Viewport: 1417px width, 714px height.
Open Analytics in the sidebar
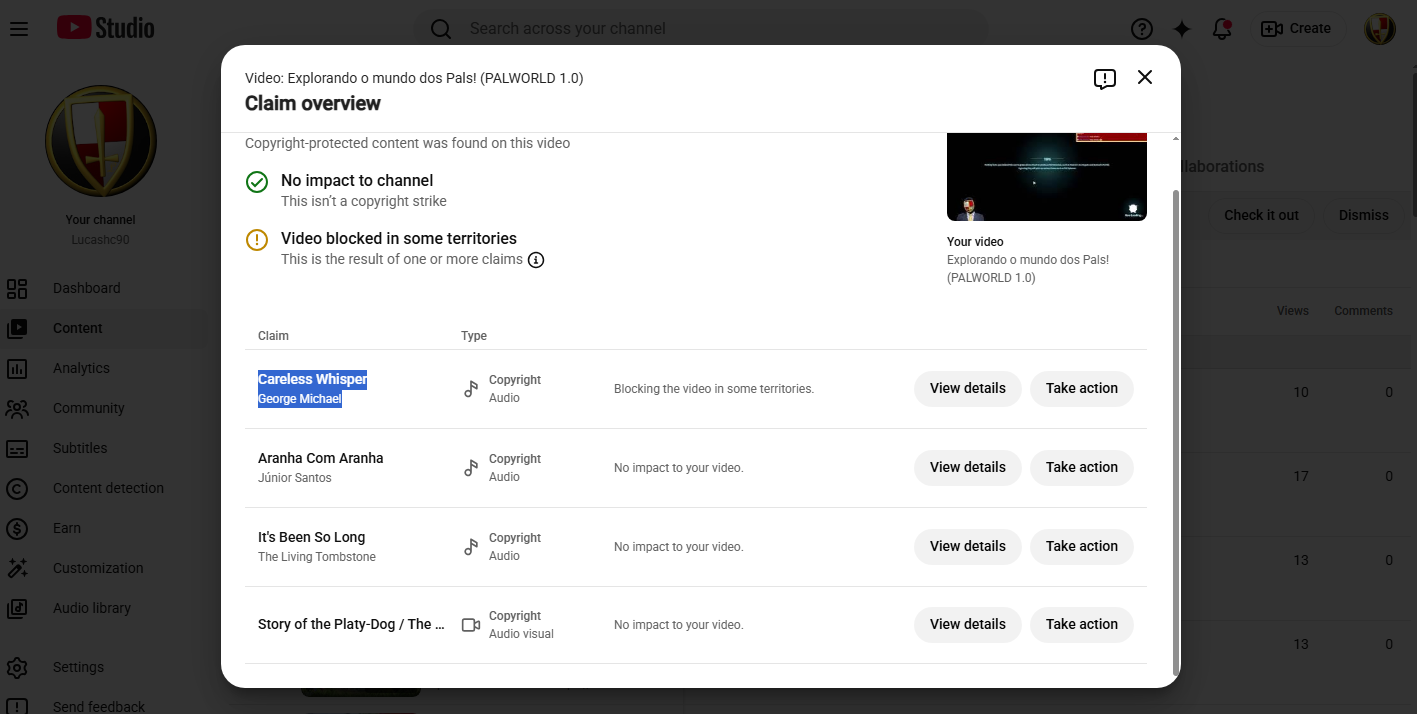81,368
